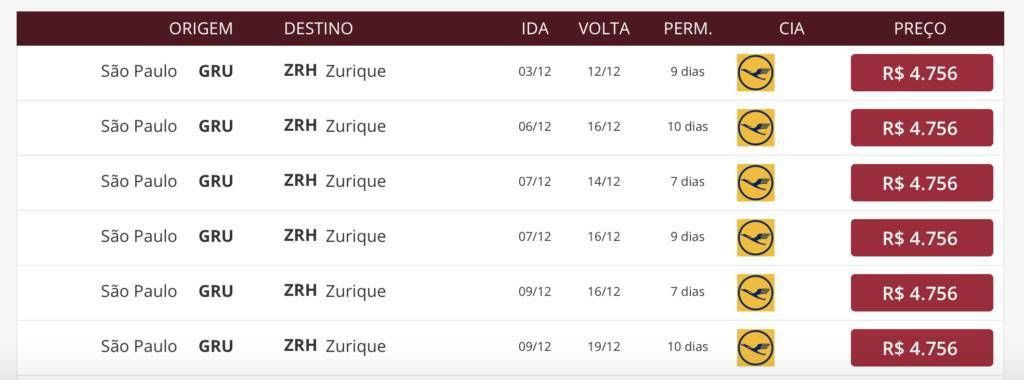This screenshot has width=1024, height=380.
Task: Click Lufthansa logo for 09/12 to 16/12 flight
Action: click(756, 293)
